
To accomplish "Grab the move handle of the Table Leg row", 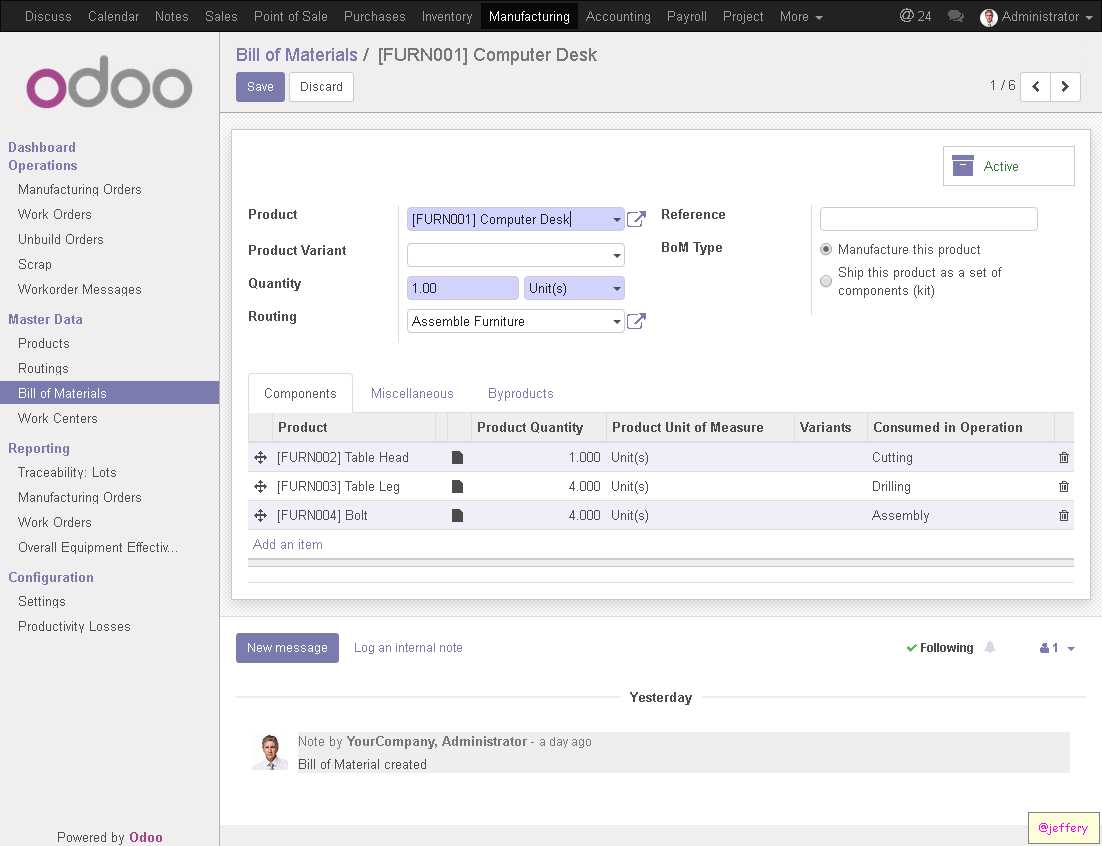I will click(x=260, y=486).
